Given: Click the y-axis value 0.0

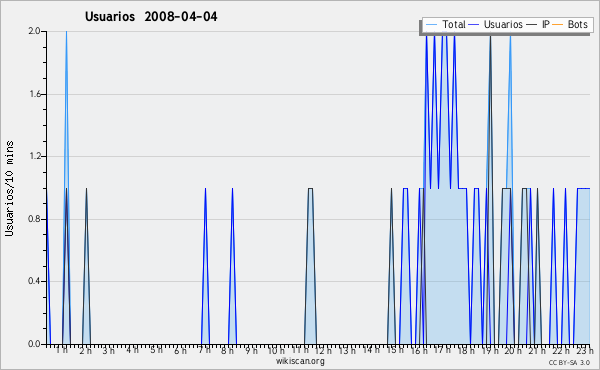Looking at the screenshot, I should coord(34,344).
